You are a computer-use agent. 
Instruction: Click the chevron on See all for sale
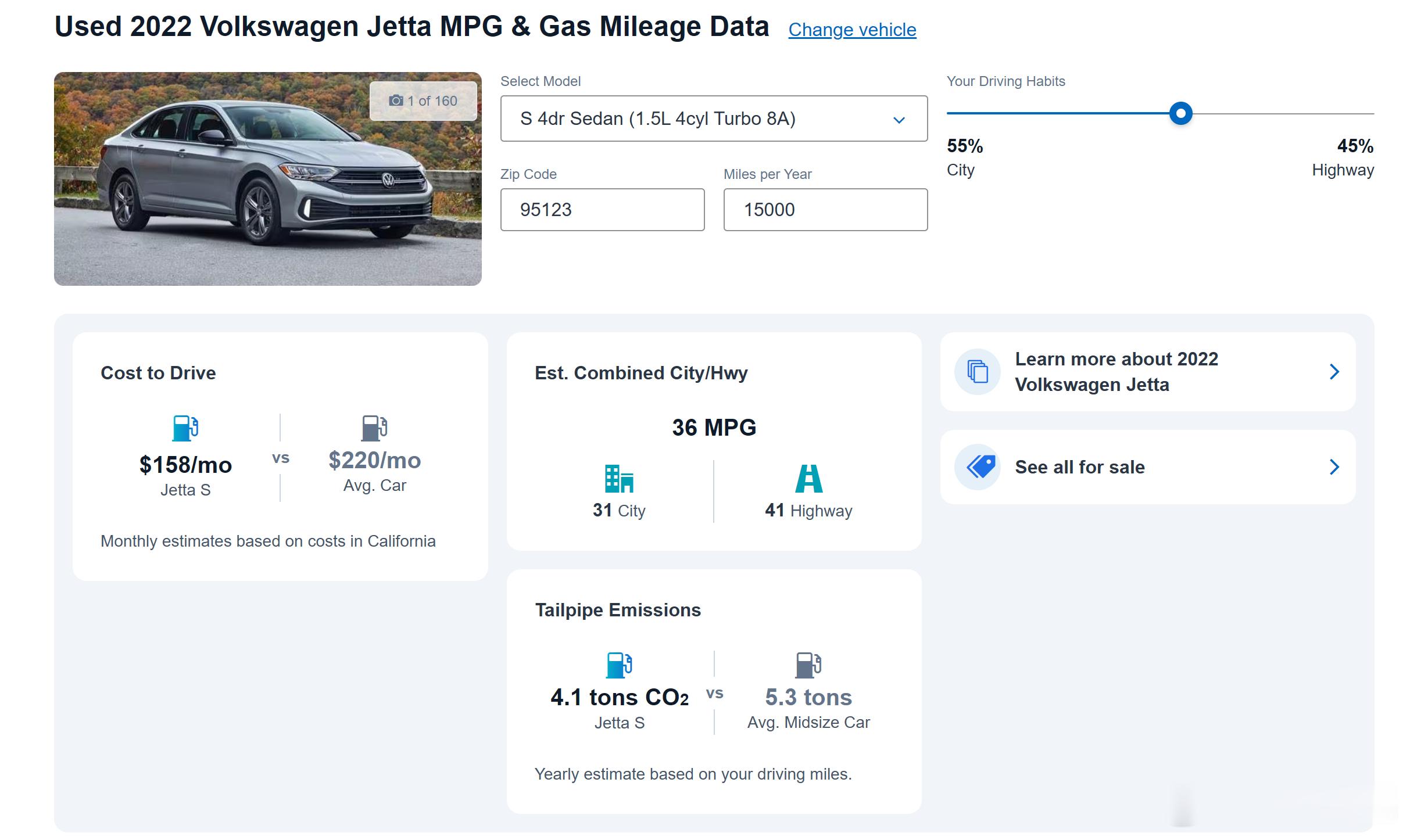[x=1334, y=467]
